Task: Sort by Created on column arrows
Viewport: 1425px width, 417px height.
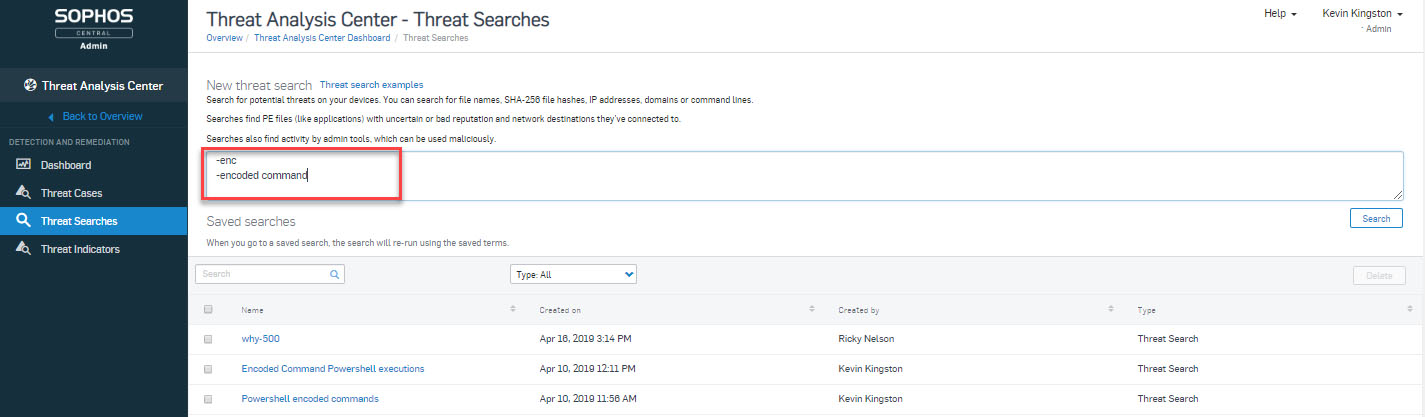Action: tap(812, 310)
